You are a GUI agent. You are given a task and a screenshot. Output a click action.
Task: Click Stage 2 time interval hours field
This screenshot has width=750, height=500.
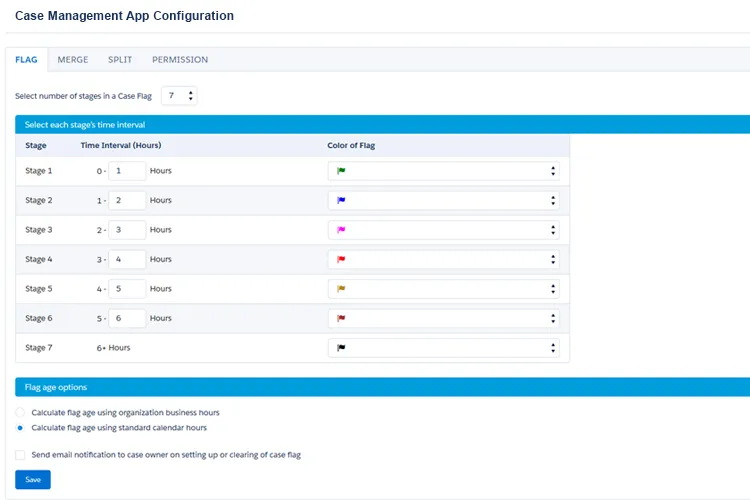pyautogui.click(x=127, y=200)
